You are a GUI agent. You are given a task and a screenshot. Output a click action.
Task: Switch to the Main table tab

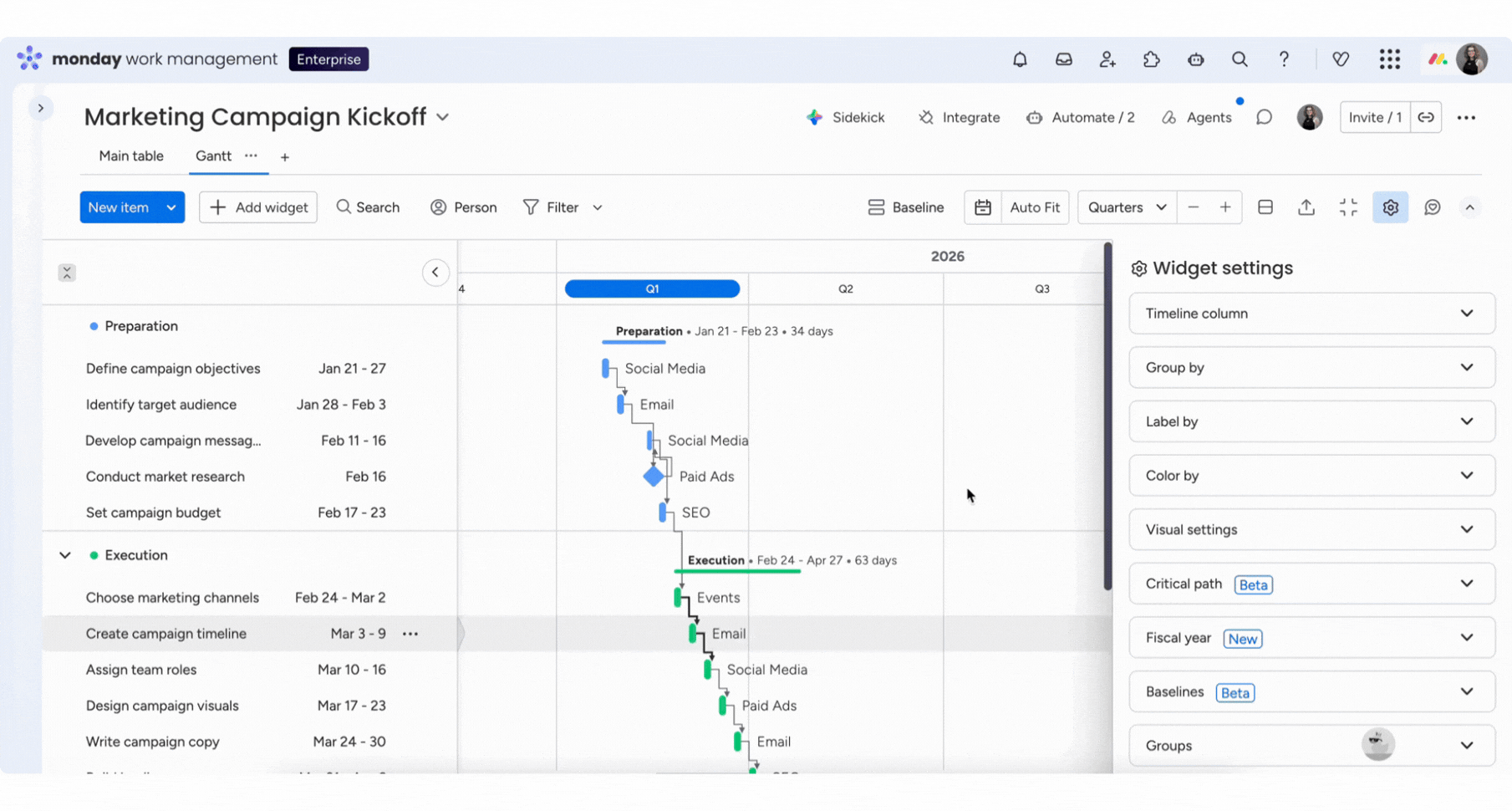click(131, 156)
